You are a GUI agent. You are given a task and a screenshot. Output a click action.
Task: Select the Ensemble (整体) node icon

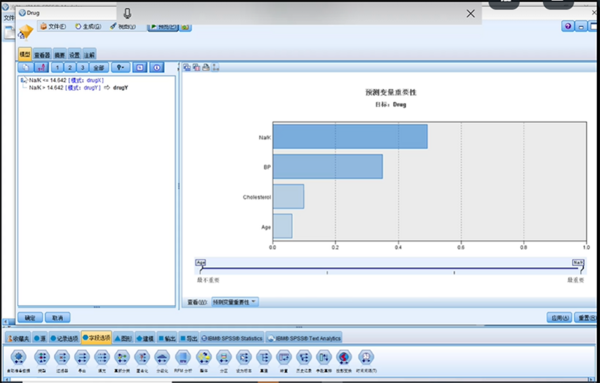(x=204, y=357)
